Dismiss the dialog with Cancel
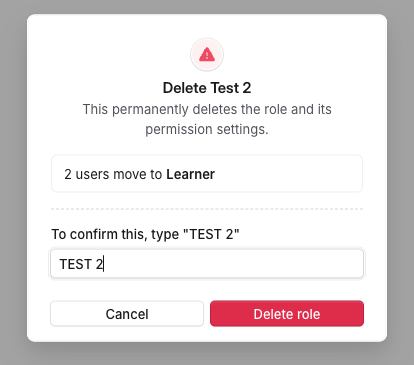 click(127, 313)
